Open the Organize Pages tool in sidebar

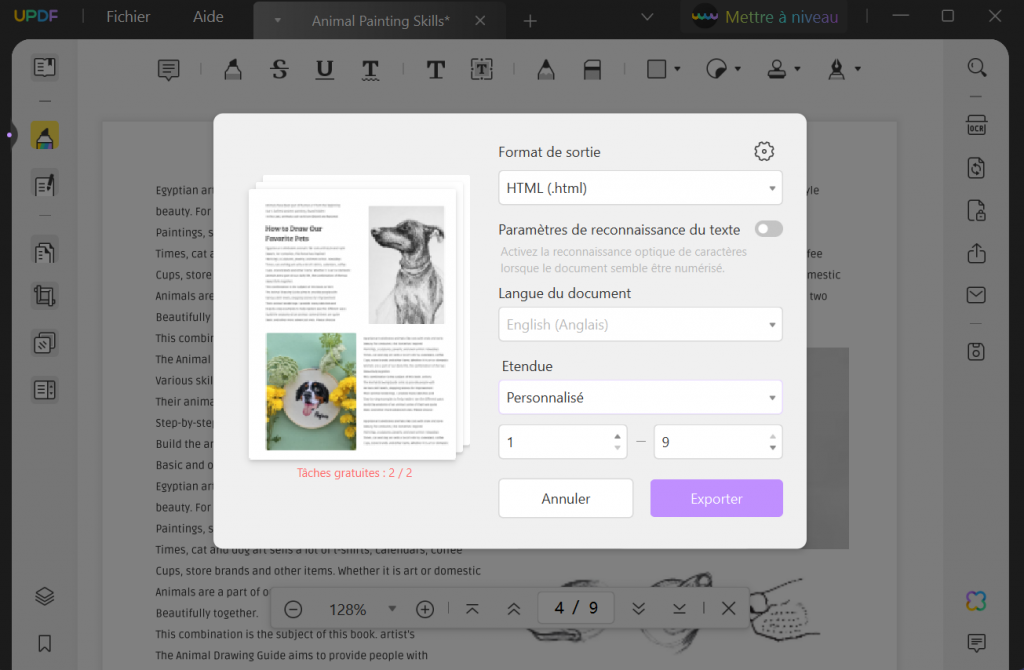pos(44,251)
